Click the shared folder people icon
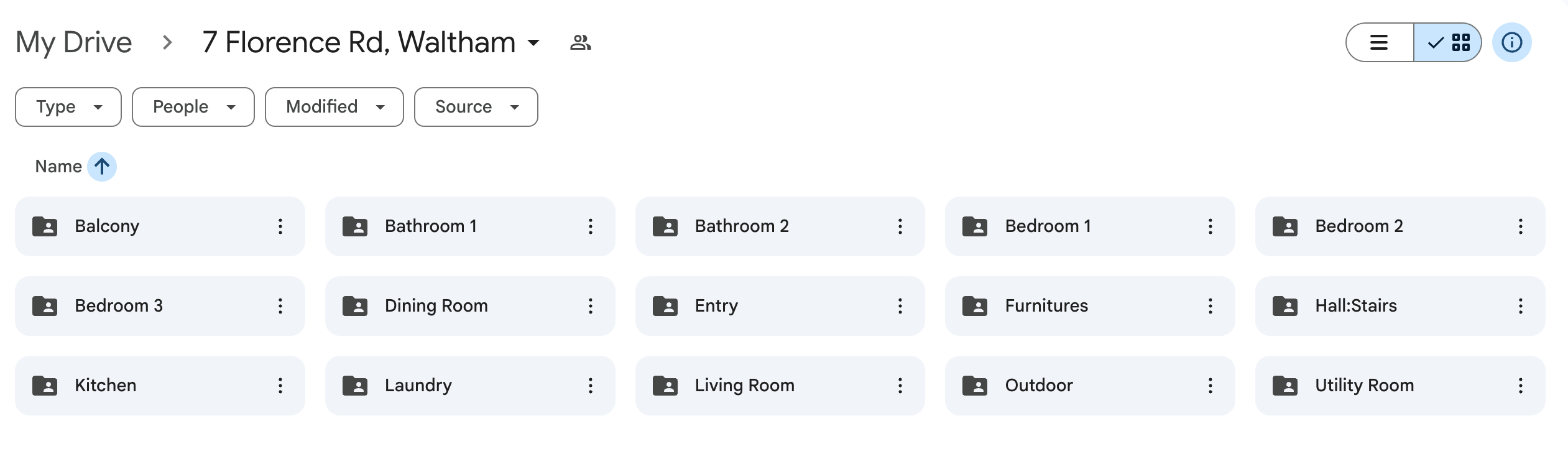The image size is (1568, 464). 580,42
